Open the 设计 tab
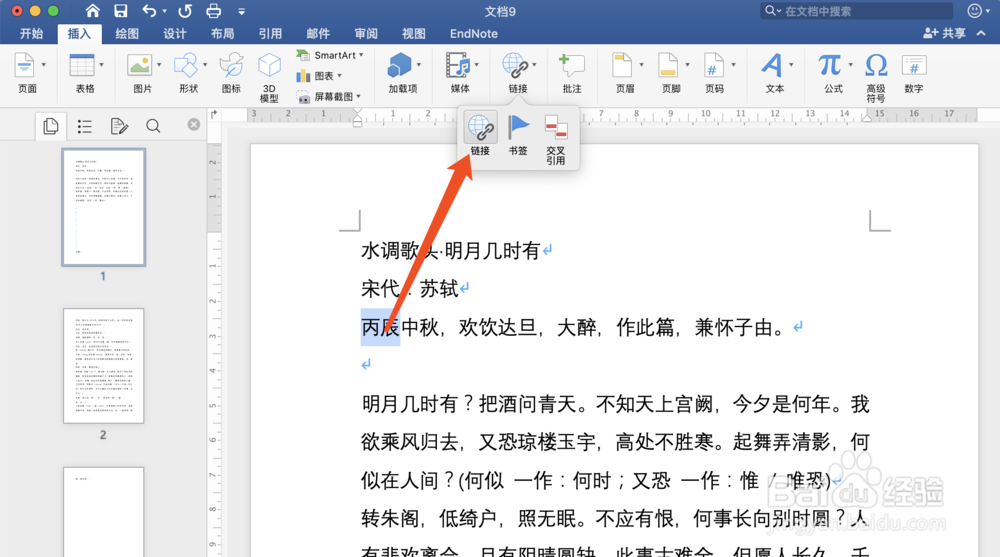Viewport: 1000px width, 557px height. point(175,34)
